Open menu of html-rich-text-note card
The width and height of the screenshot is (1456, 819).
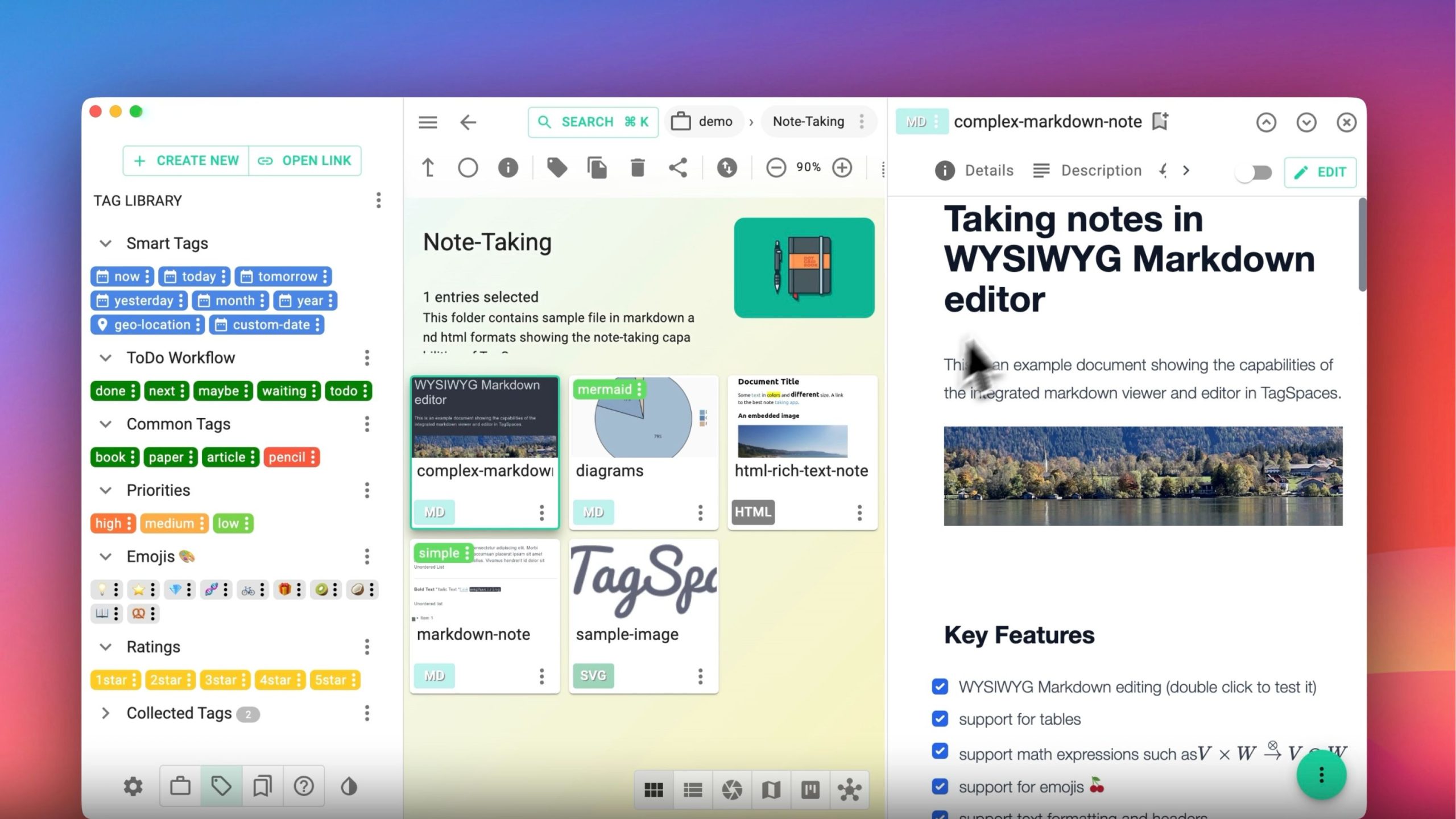click(x=859, y=512)
